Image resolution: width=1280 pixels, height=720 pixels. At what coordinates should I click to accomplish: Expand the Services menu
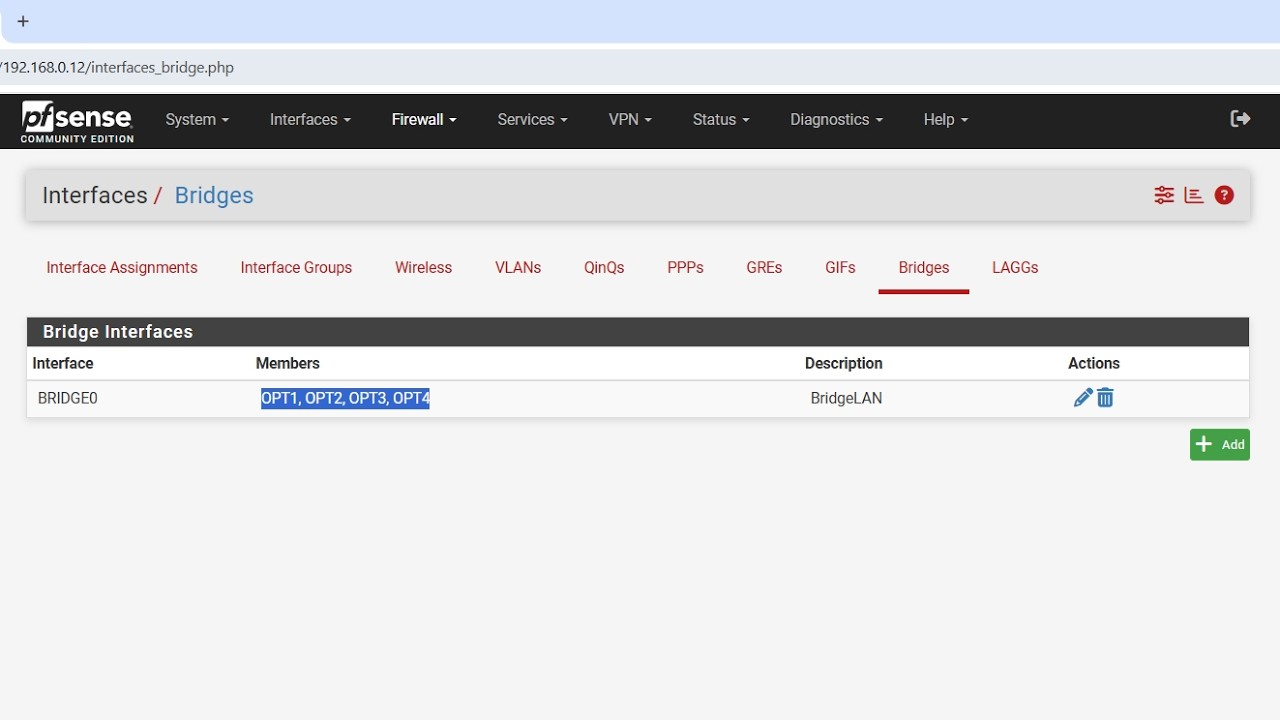[x=532, y=119]
